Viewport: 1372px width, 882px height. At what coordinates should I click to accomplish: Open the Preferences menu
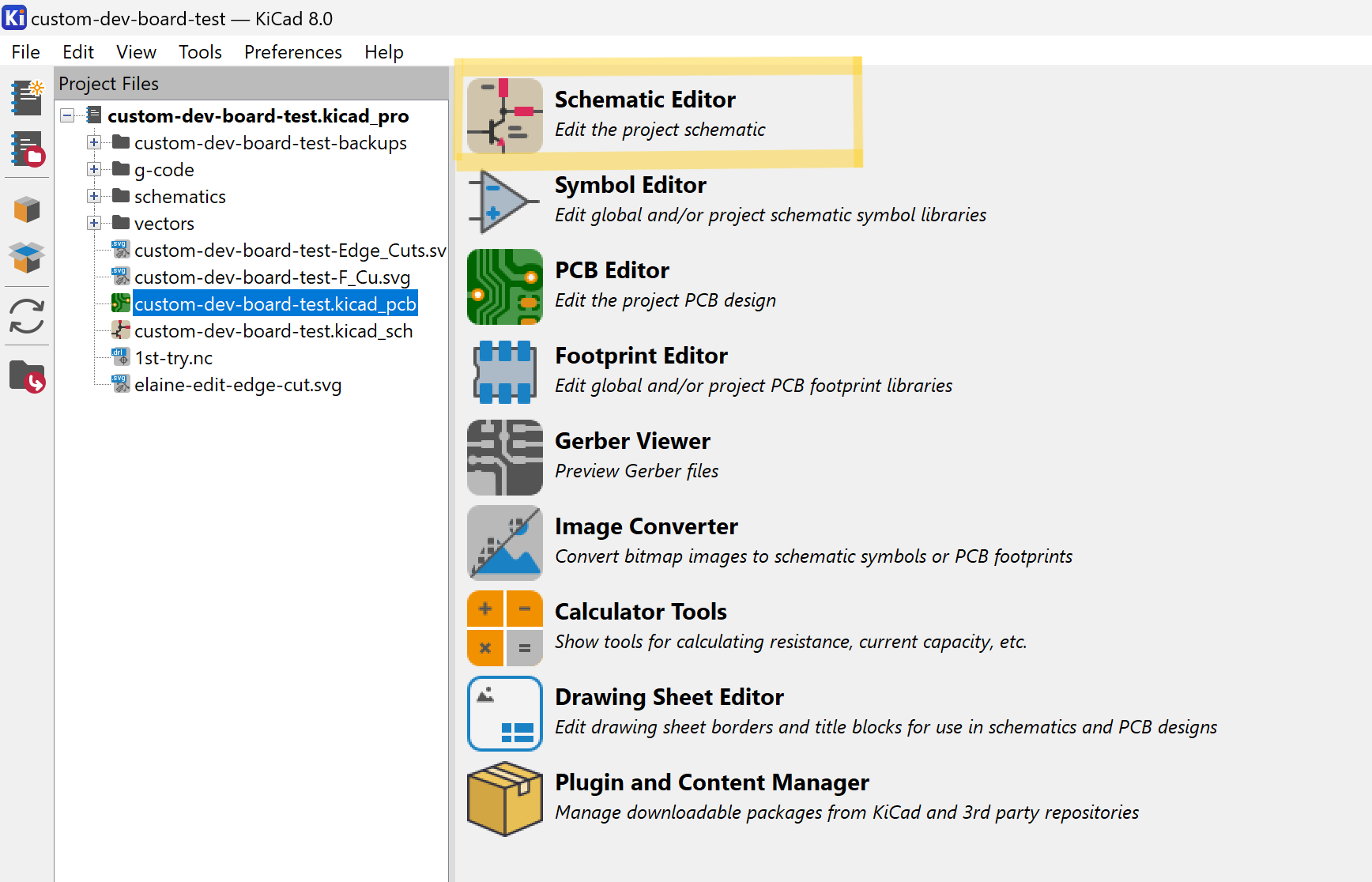[x=292, y=52]
